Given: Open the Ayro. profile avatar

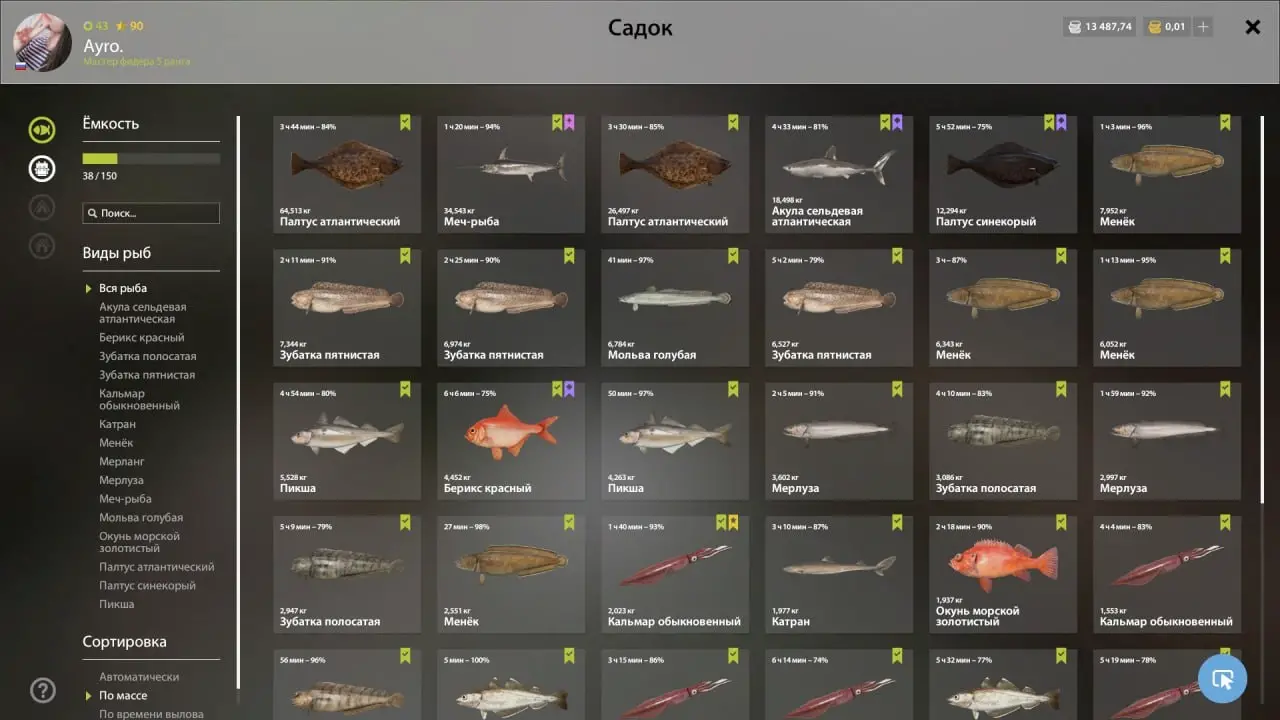Looking at the screenshot, I should coord(42,42).
